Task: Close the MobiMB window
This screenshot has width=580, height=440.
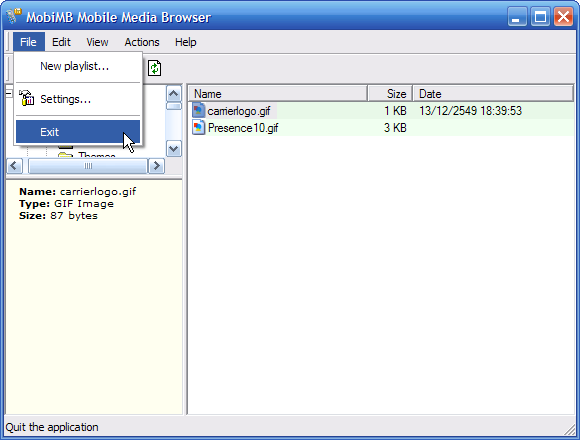Action: (563, 17)
